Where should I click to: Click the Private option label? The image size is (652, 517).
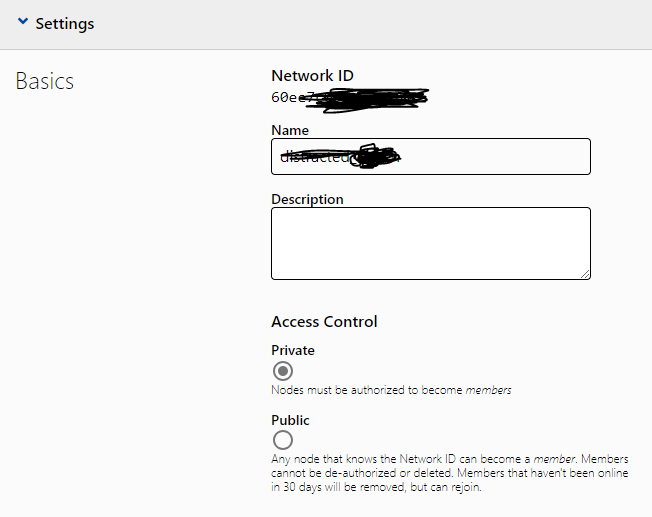point(293,350)
